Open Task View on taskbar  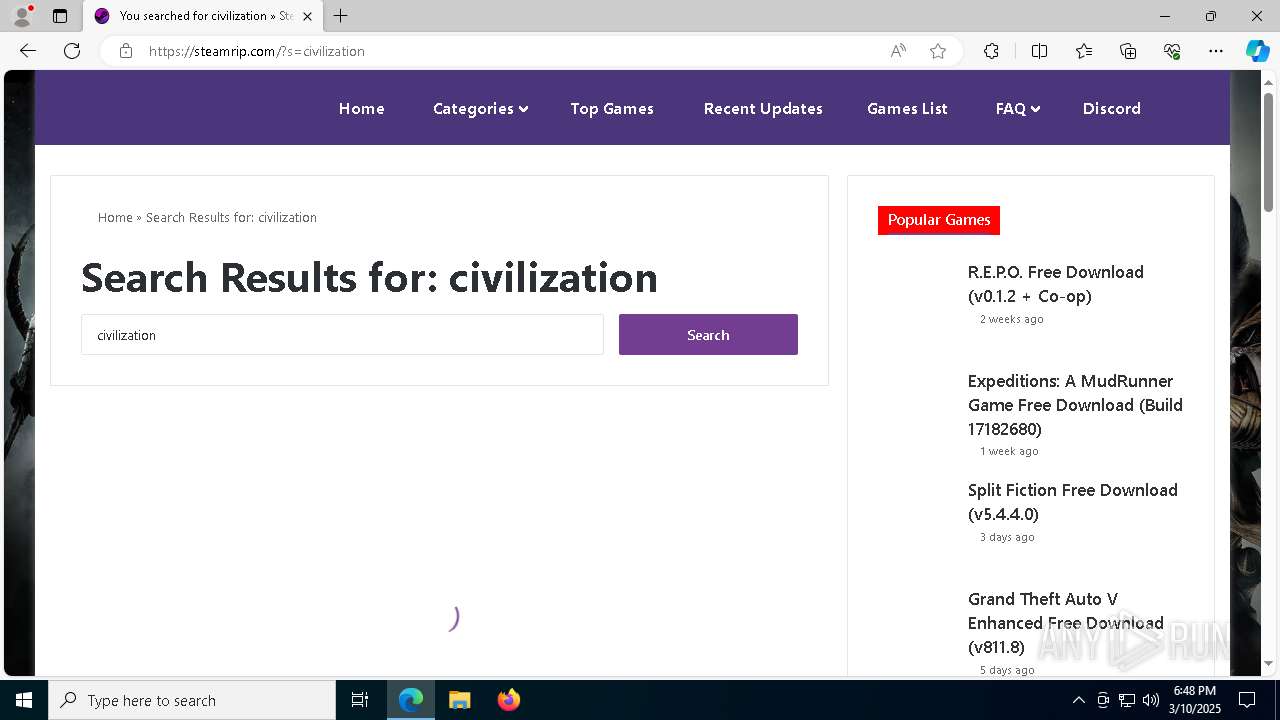(360, 700)
